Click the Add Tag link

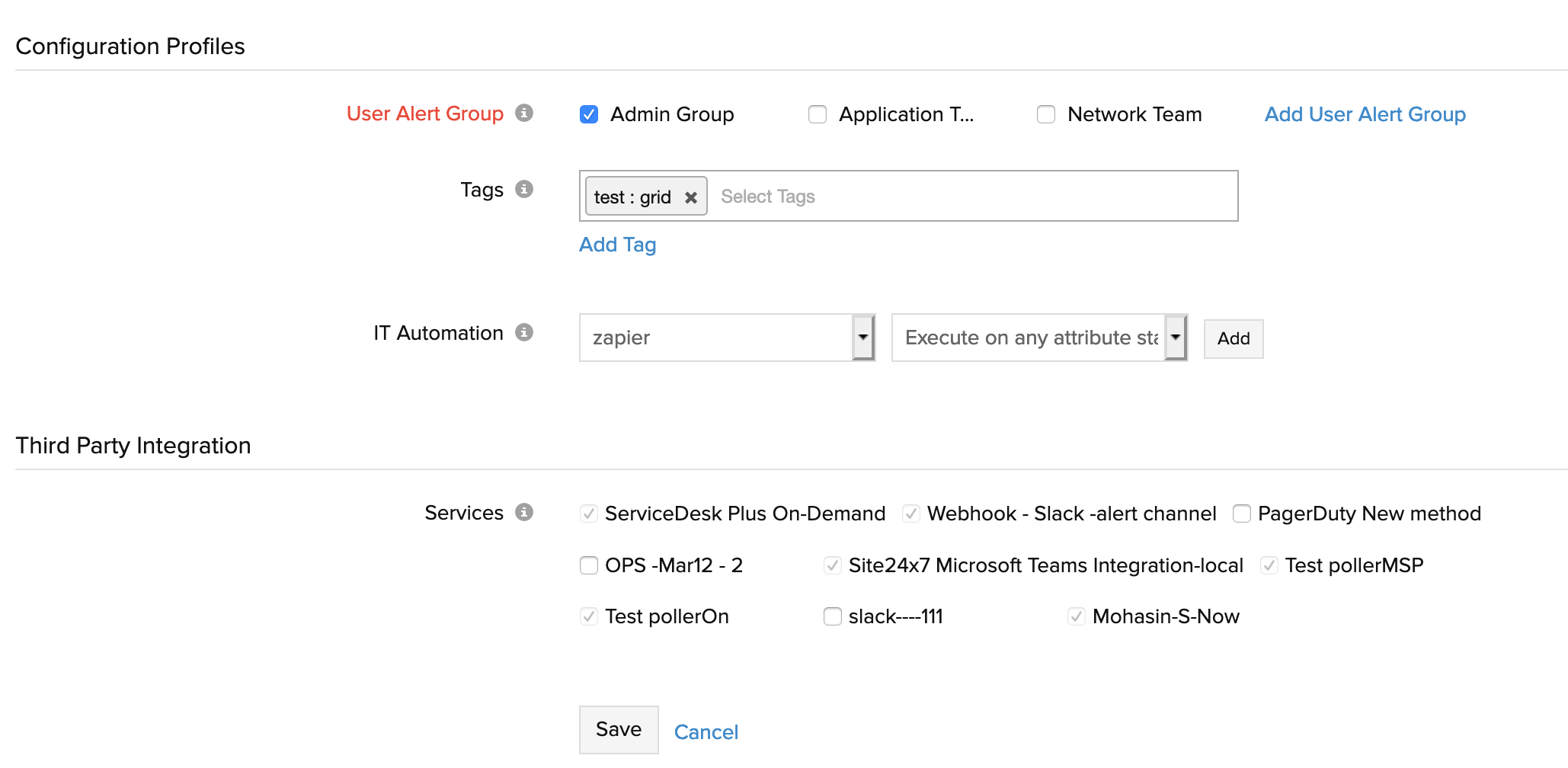coord(617,245)
